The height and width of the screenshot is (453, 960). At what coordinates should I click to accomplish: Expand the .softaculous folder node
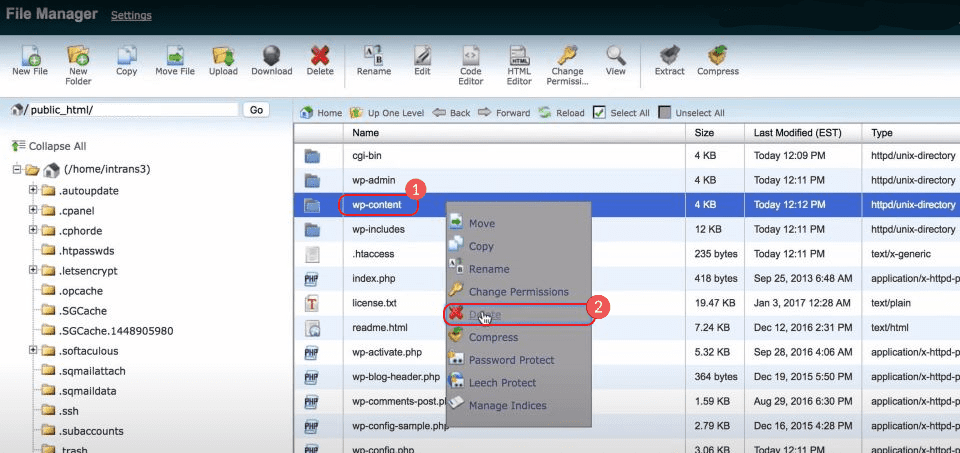click(33, 350)
